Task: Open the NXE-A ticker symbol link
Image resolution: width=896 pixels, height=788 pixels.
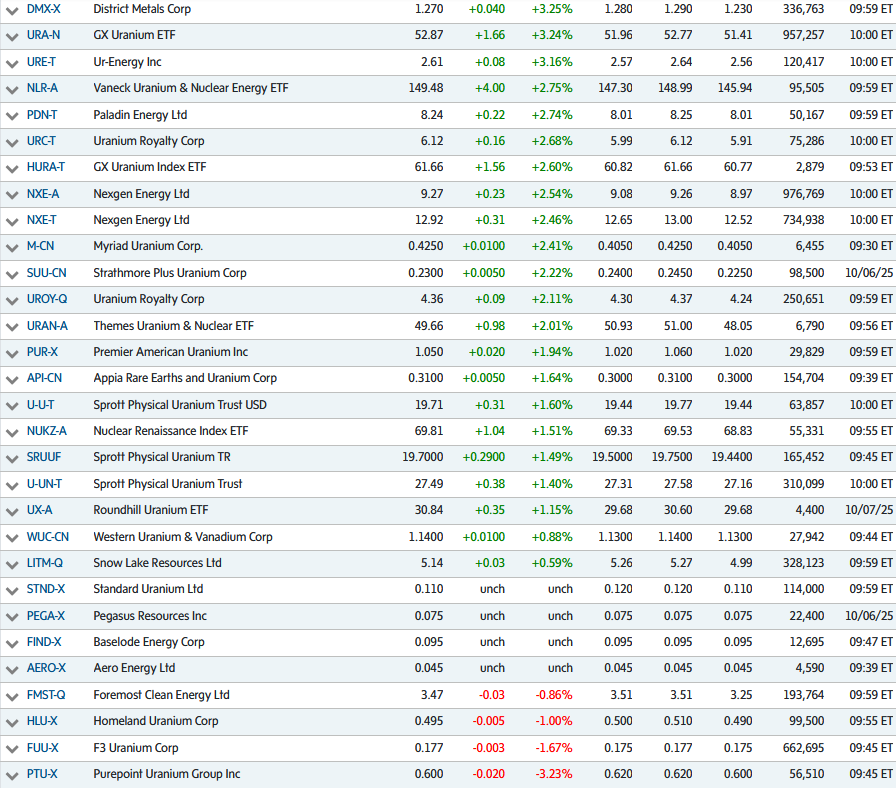Action: tap(42, 194)
